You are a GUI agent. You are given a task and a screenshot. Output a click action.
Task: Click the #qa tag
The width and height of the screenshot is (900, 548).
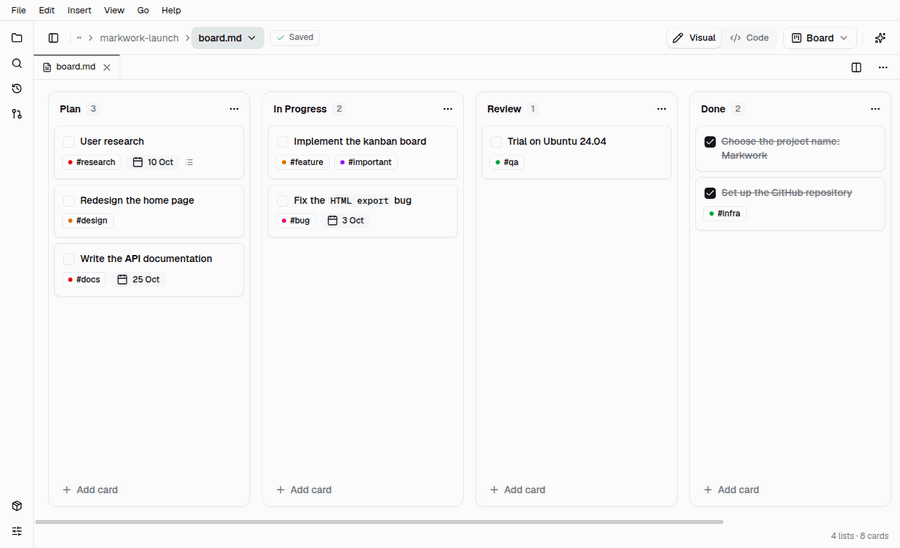tap(507, 162)
